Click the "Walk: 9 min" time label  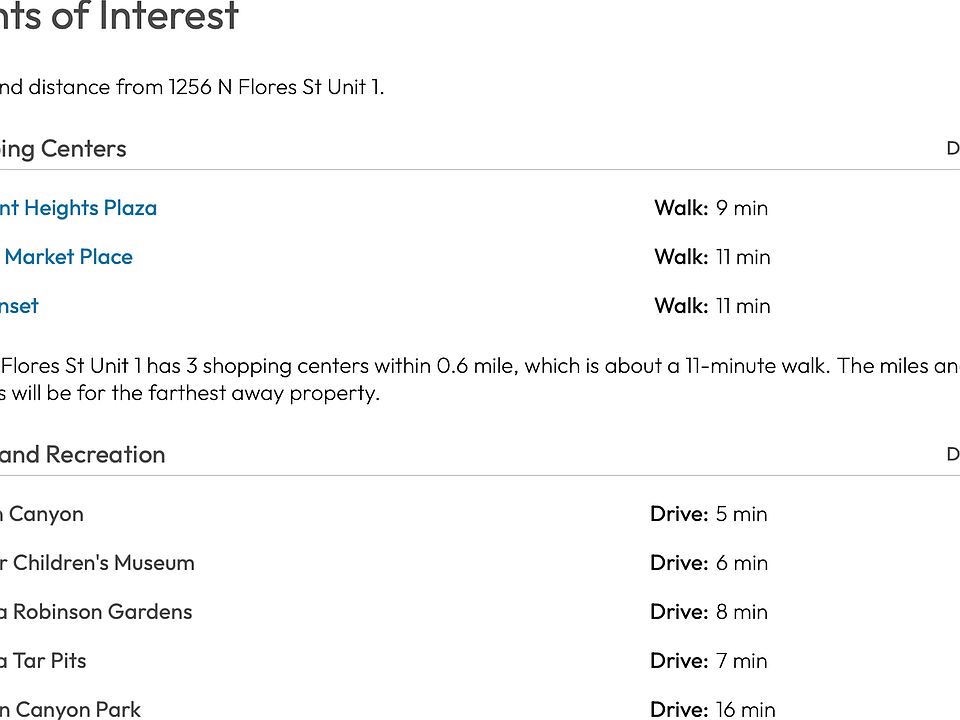point(711,208)
